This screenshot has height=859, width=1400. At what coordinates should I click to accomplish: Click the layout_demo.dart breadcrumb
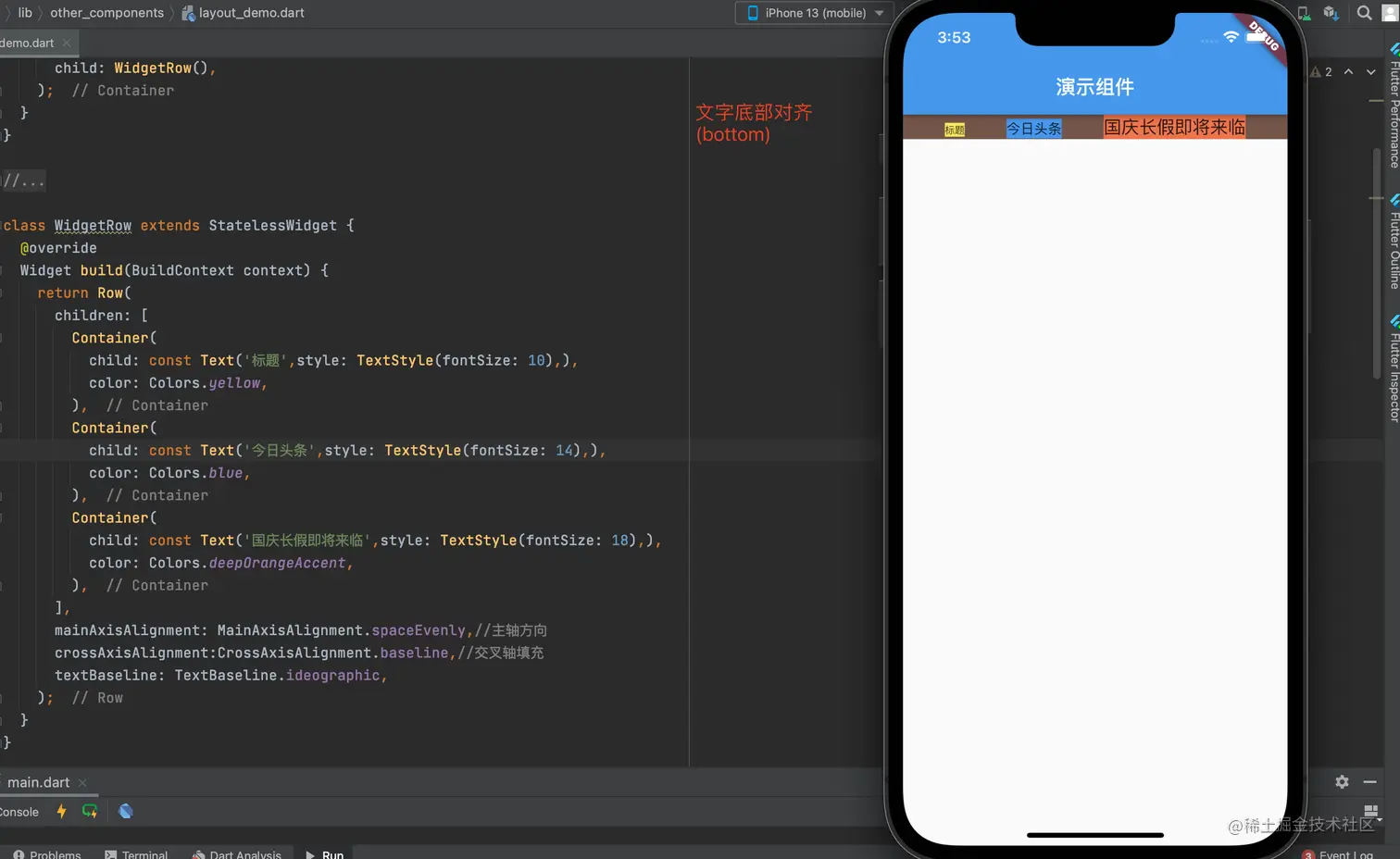click(243, 13)
